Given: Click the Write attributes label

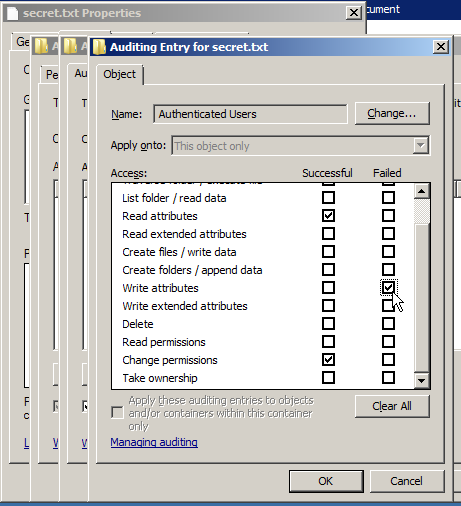Looking at the screenshot, I should pos(160,288).
